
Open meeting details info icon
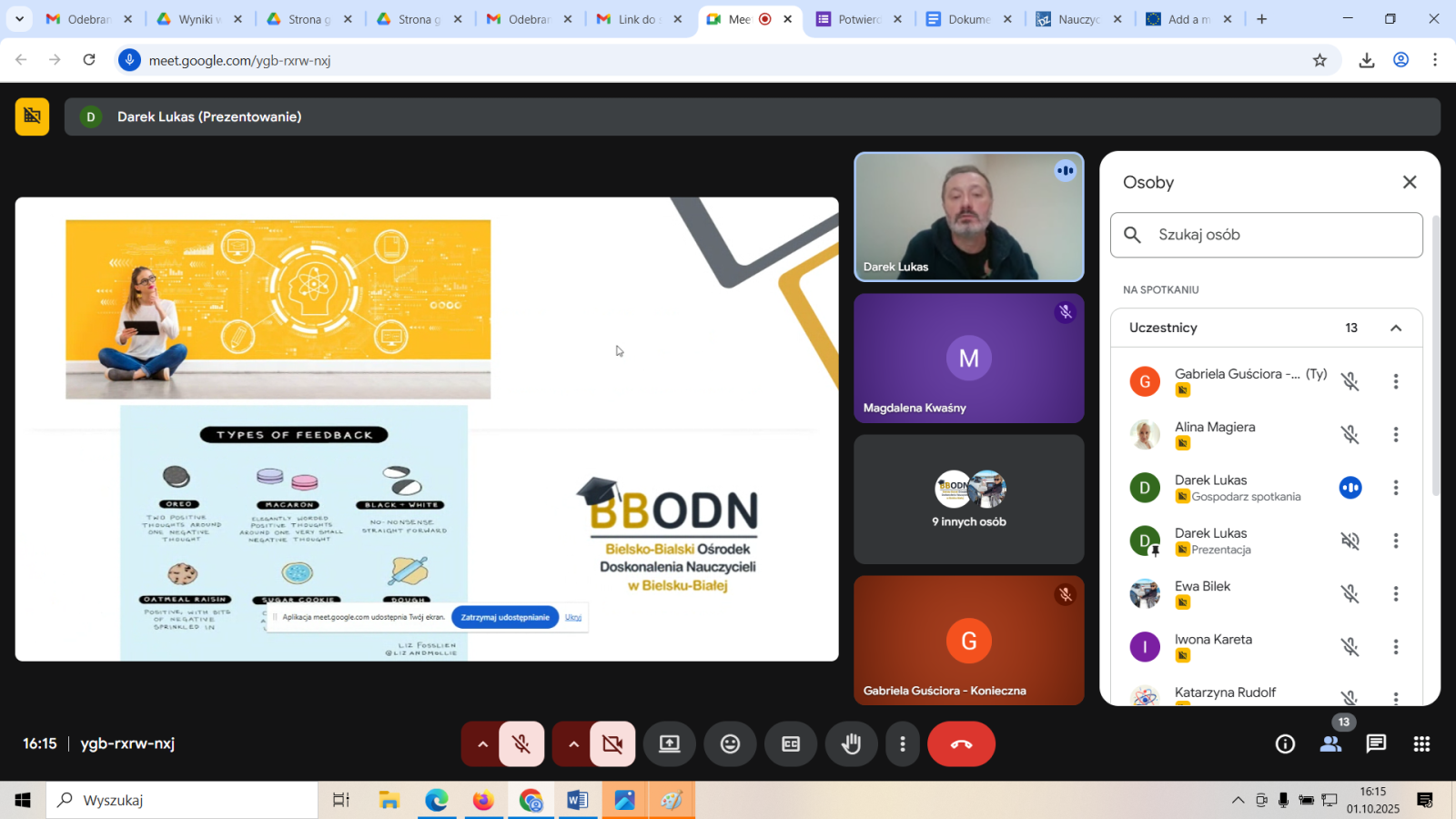point(1285,744)
